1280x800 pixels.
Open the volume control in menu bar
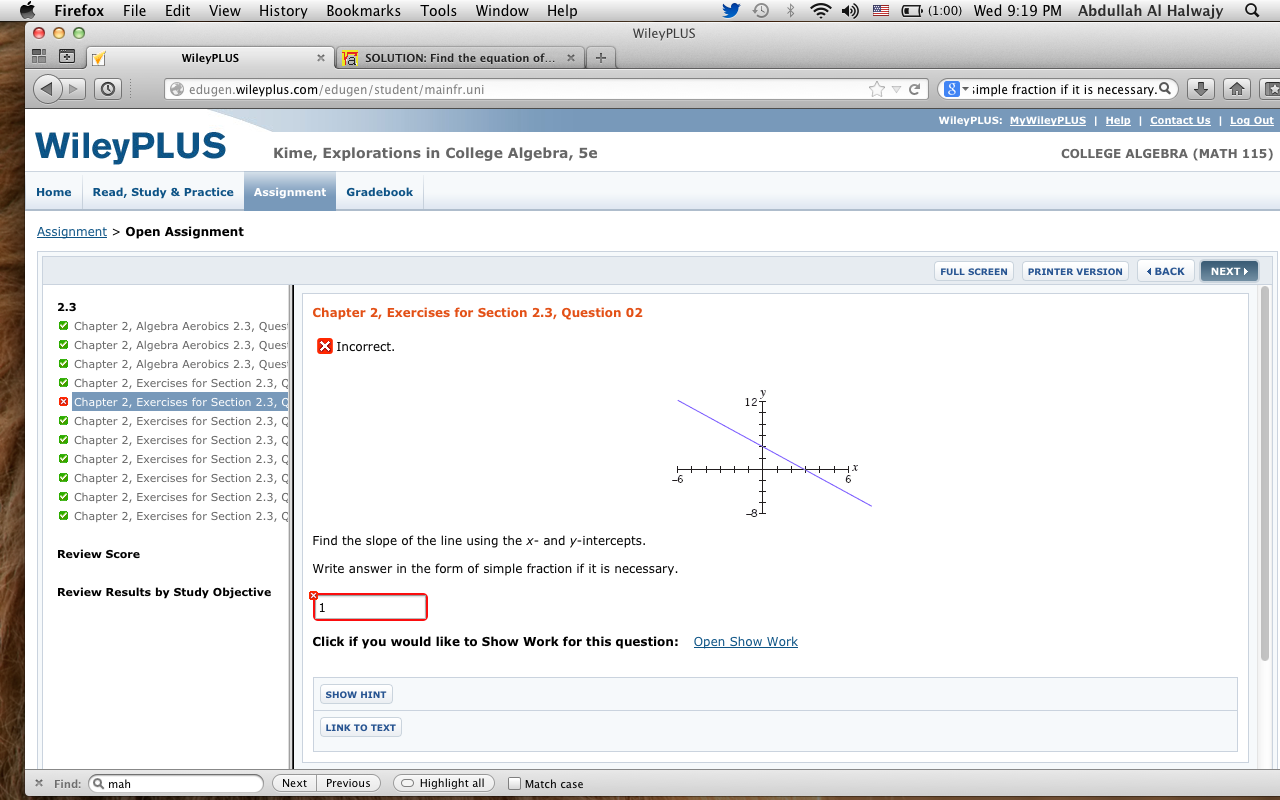[851, 11]
